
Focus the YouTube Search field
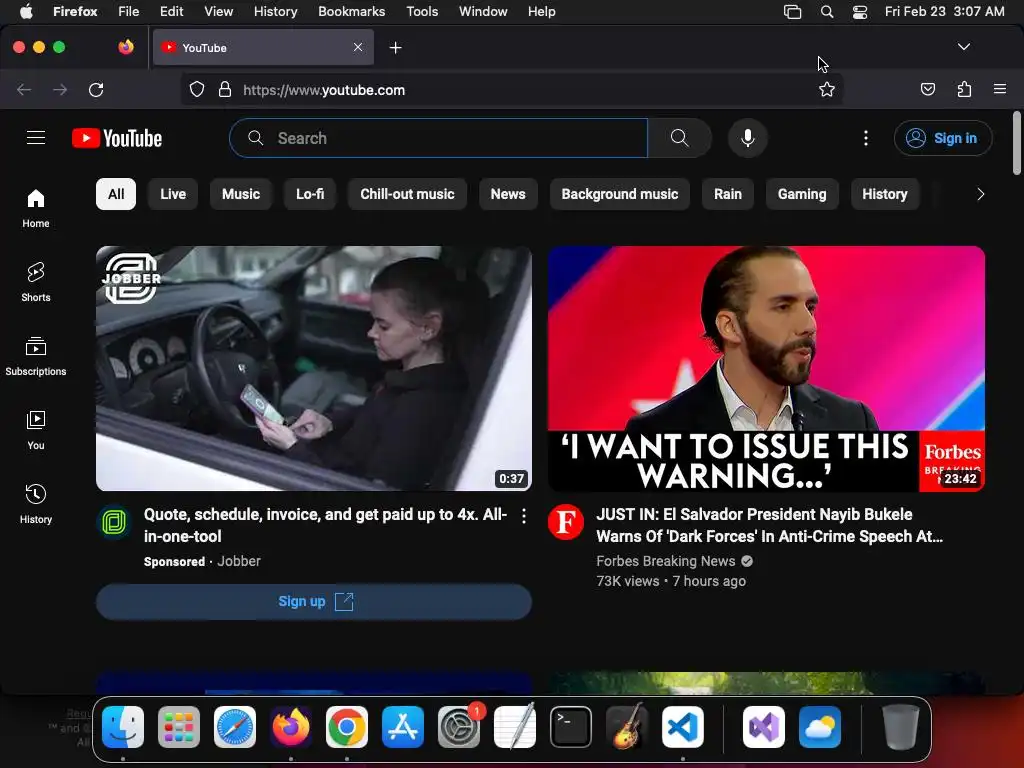coord(439,138)
